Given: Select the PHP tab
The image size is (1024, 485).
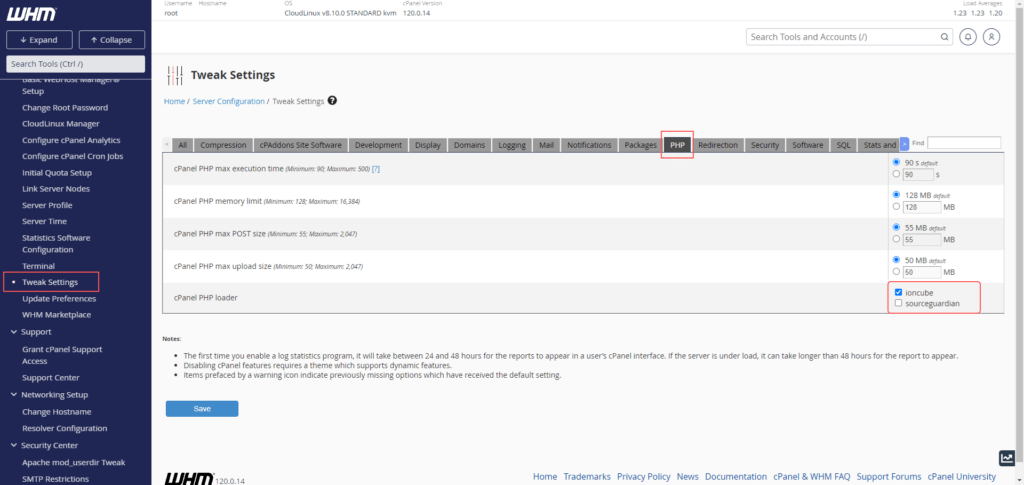Looking at the screenshot, I should point(677,145).
